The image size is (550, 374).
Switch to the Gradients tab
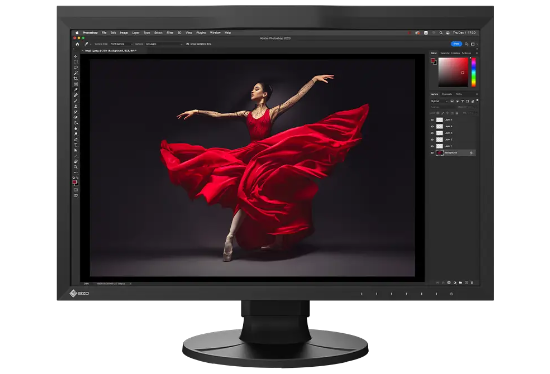click(x=456, y=53)
